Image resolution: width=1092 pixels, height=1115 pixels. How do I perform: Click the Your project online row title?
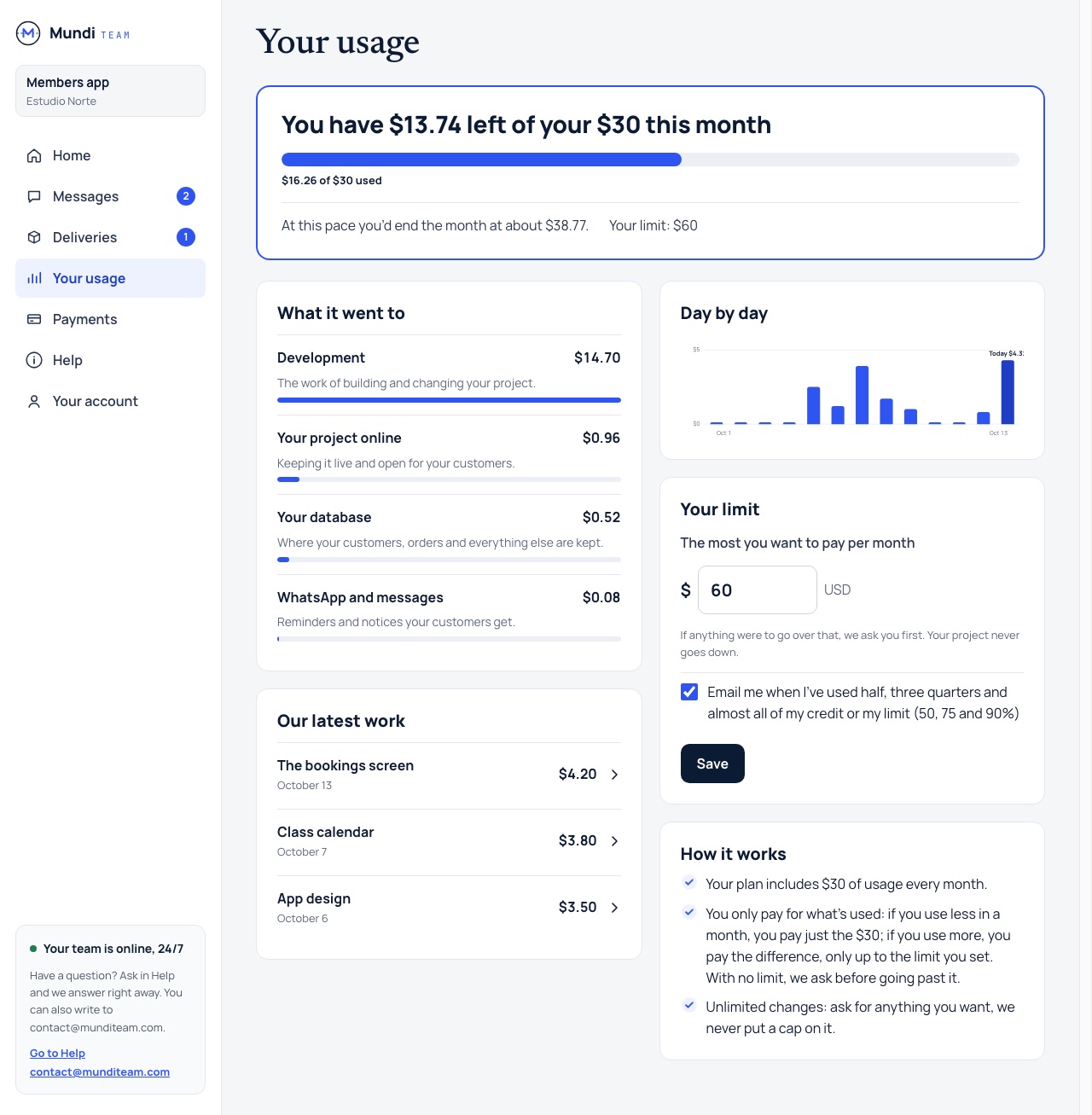pyautogui.click(x=340, y=438)
